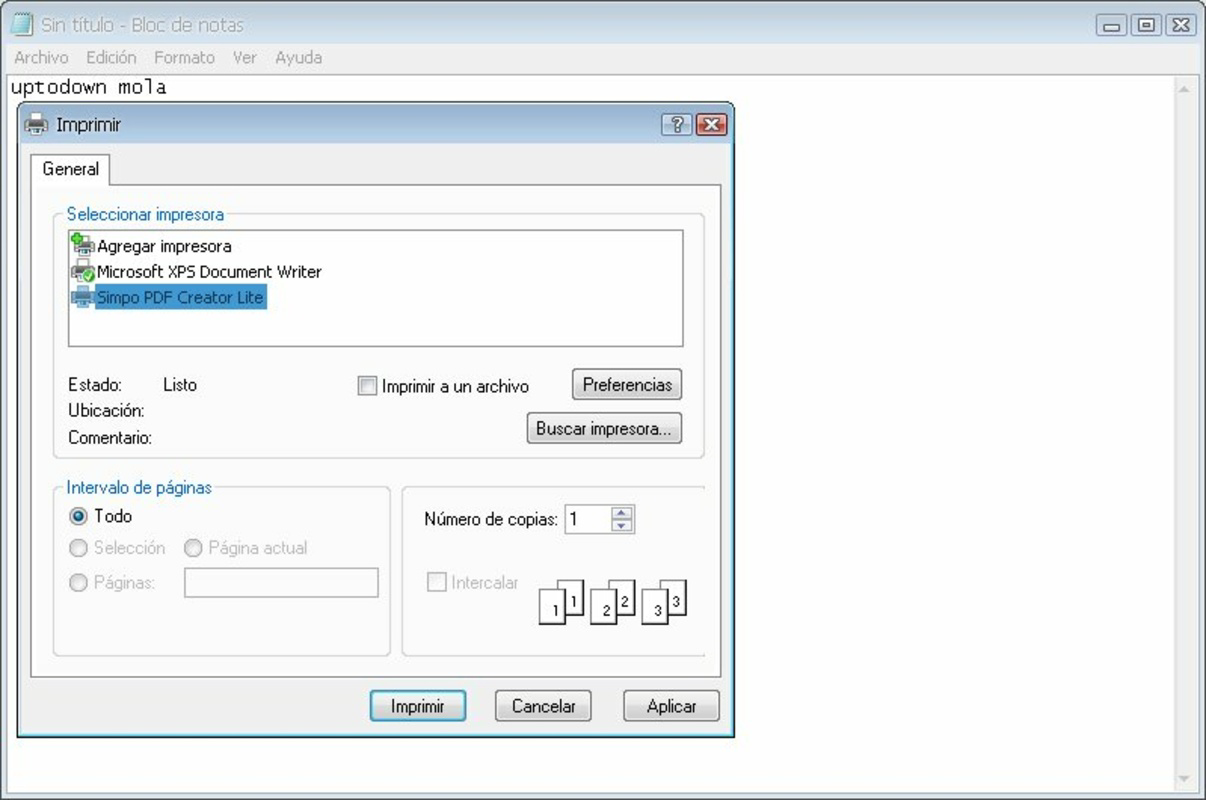This screenshot has width=1206, height=800.
Task: Click the Notepad scrollbar down arrow
Action: (x=1184, y=779)
